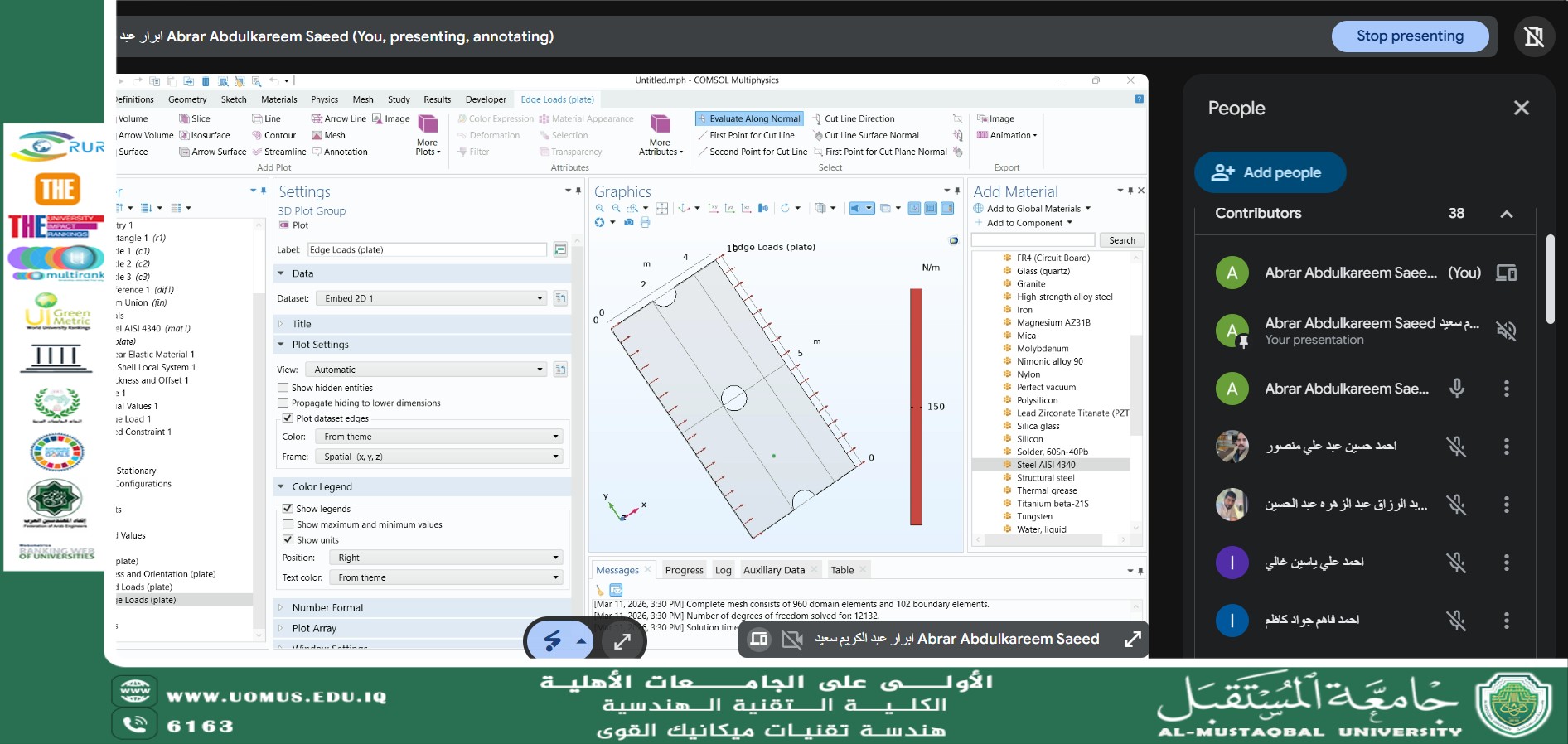
Task: Click the plot Label text field
Action: coord(426,249)
